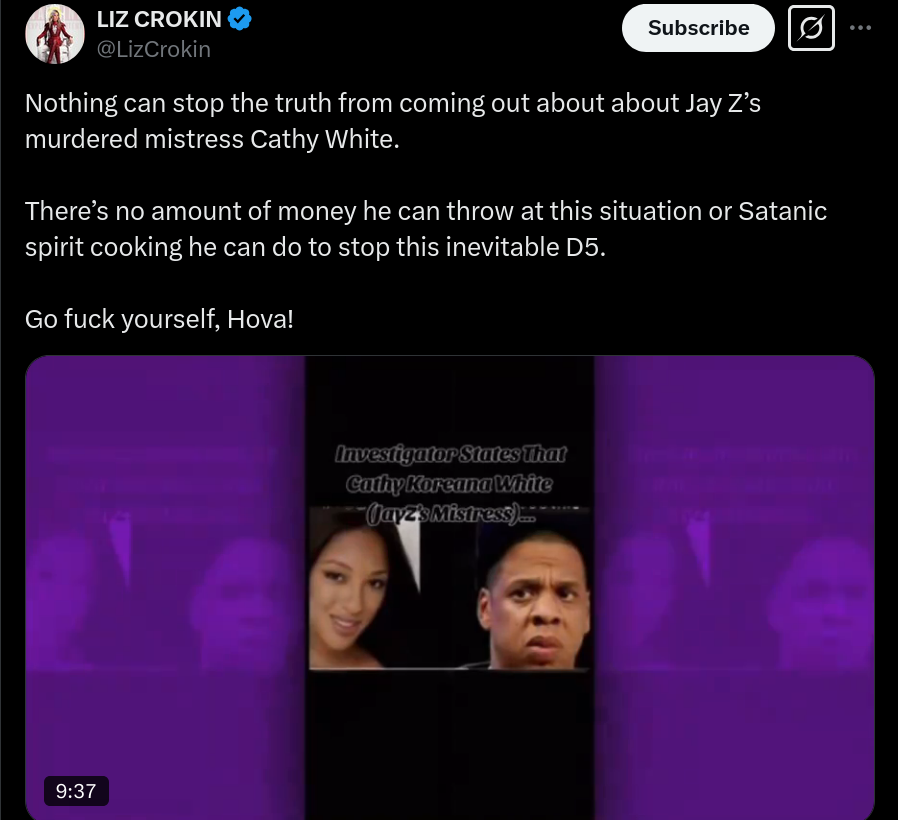Image resolution: width=898 pixels, height=820 pixels.
Task: Play the video from the center thumbnail
Action: pyautogui.click(x=450, y=588)
